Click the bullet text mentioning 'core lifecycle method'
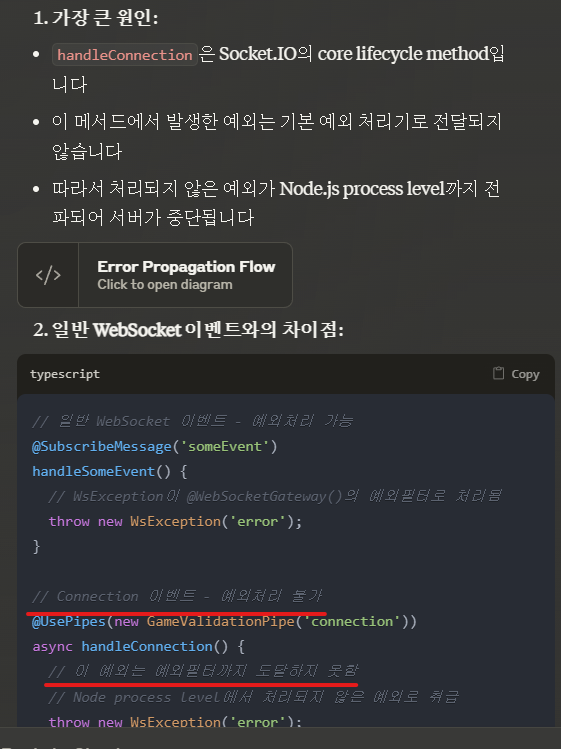This screenshot has height=749, width=561. click(x=278, y=69)
